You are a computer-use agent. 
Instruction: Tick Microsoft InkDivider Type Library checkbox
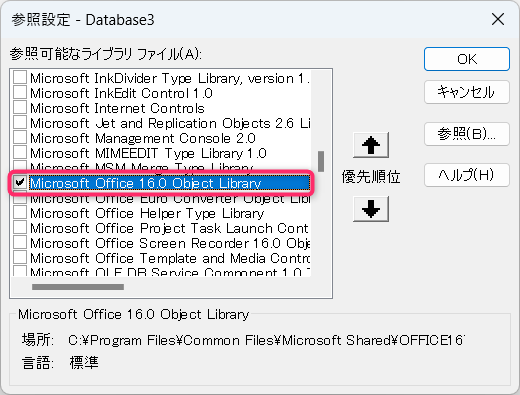(20, 77)
